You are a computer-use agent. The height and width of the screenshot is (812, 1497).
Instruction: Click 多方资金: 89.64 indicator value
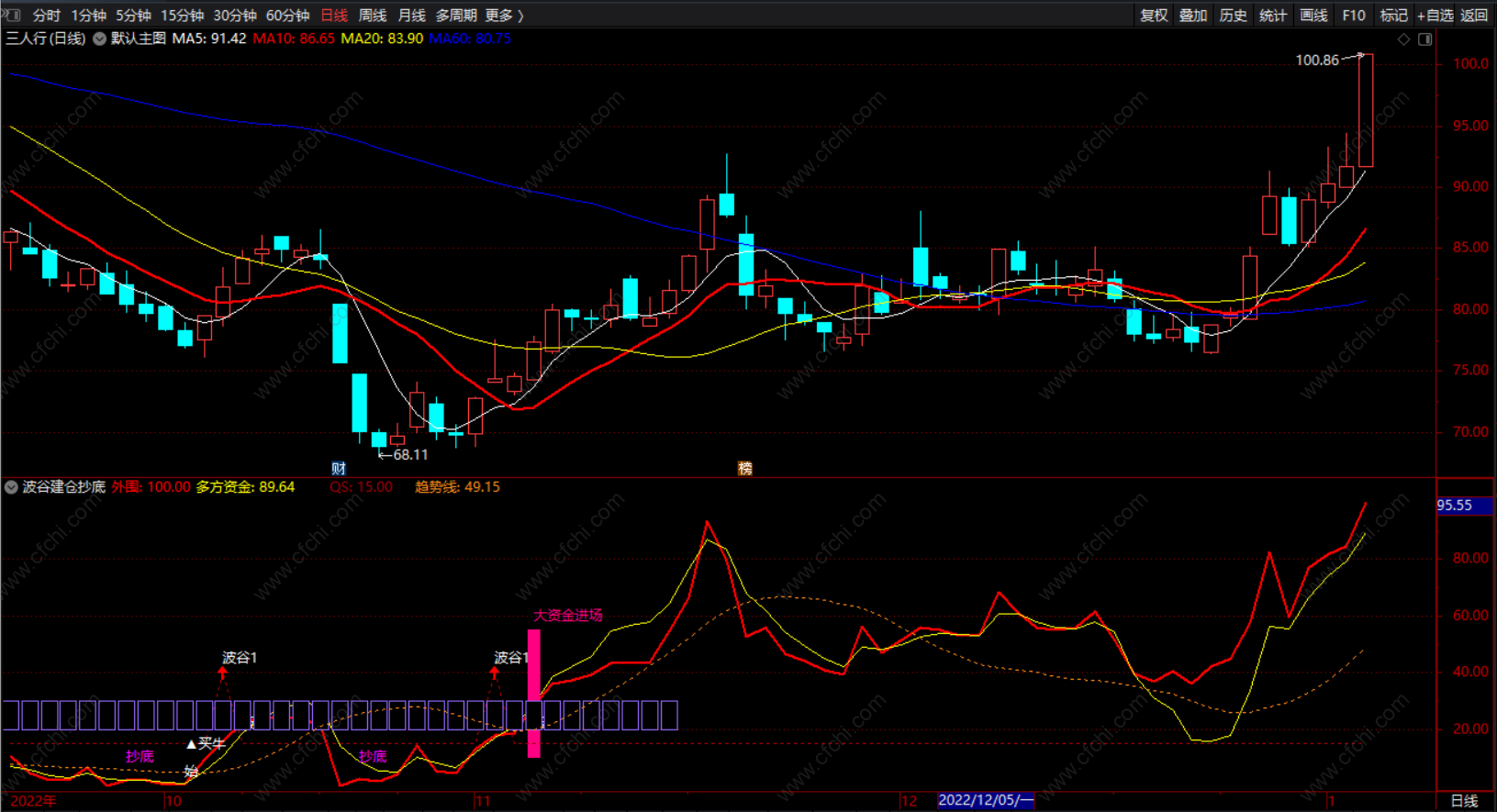[245, 487]
